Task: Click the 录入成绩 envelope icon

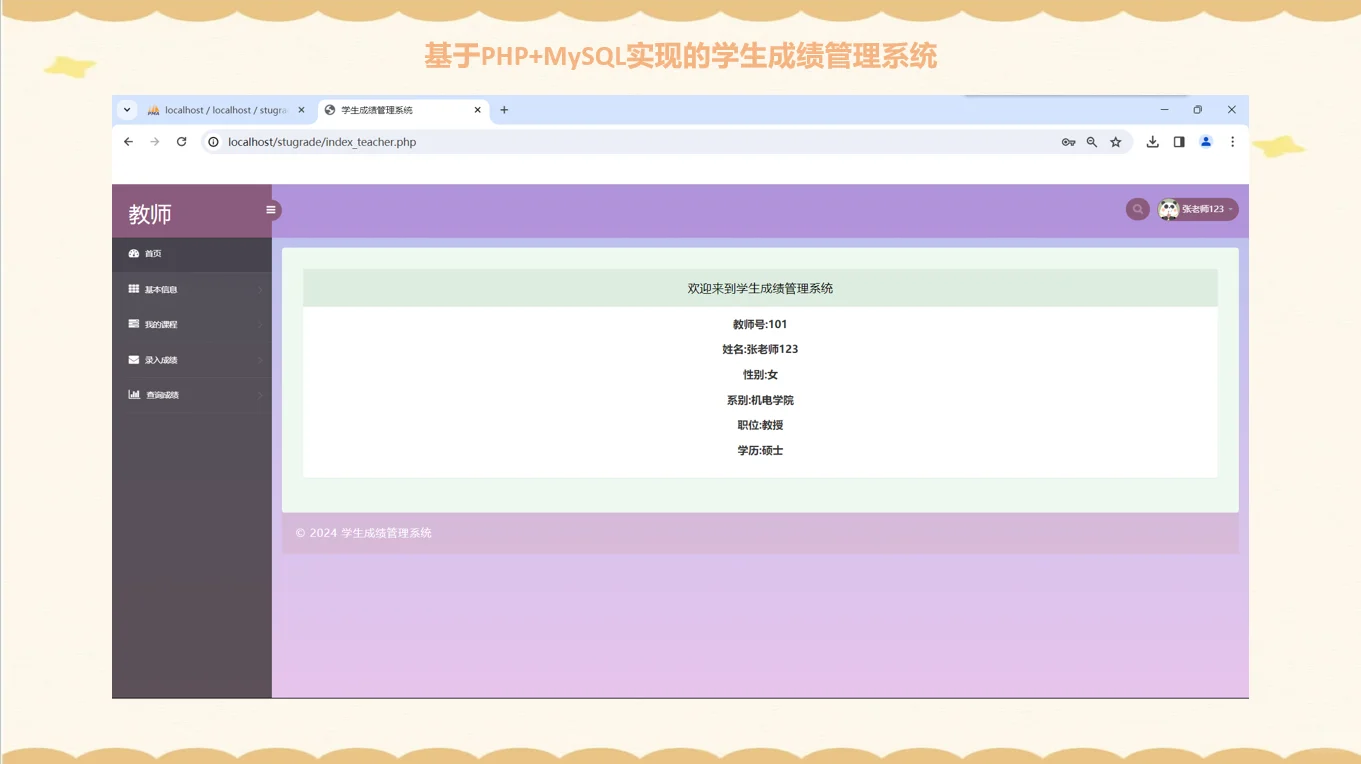Action: coord(134,359)
